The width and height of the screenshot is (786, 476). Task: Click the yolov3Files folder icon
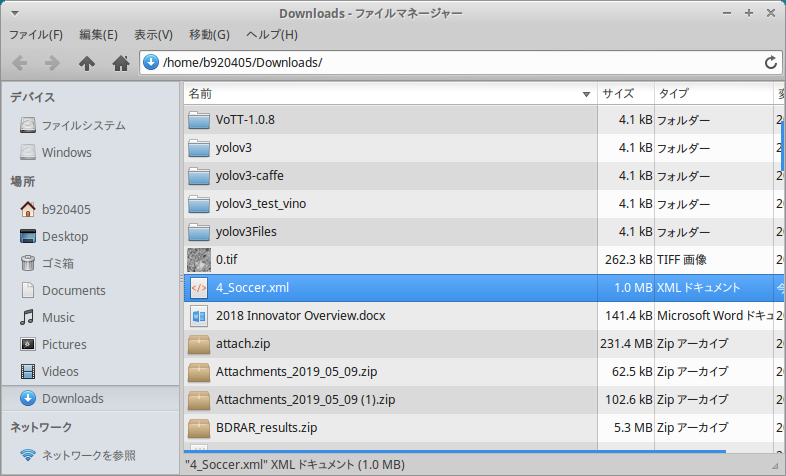pos(199,232)
